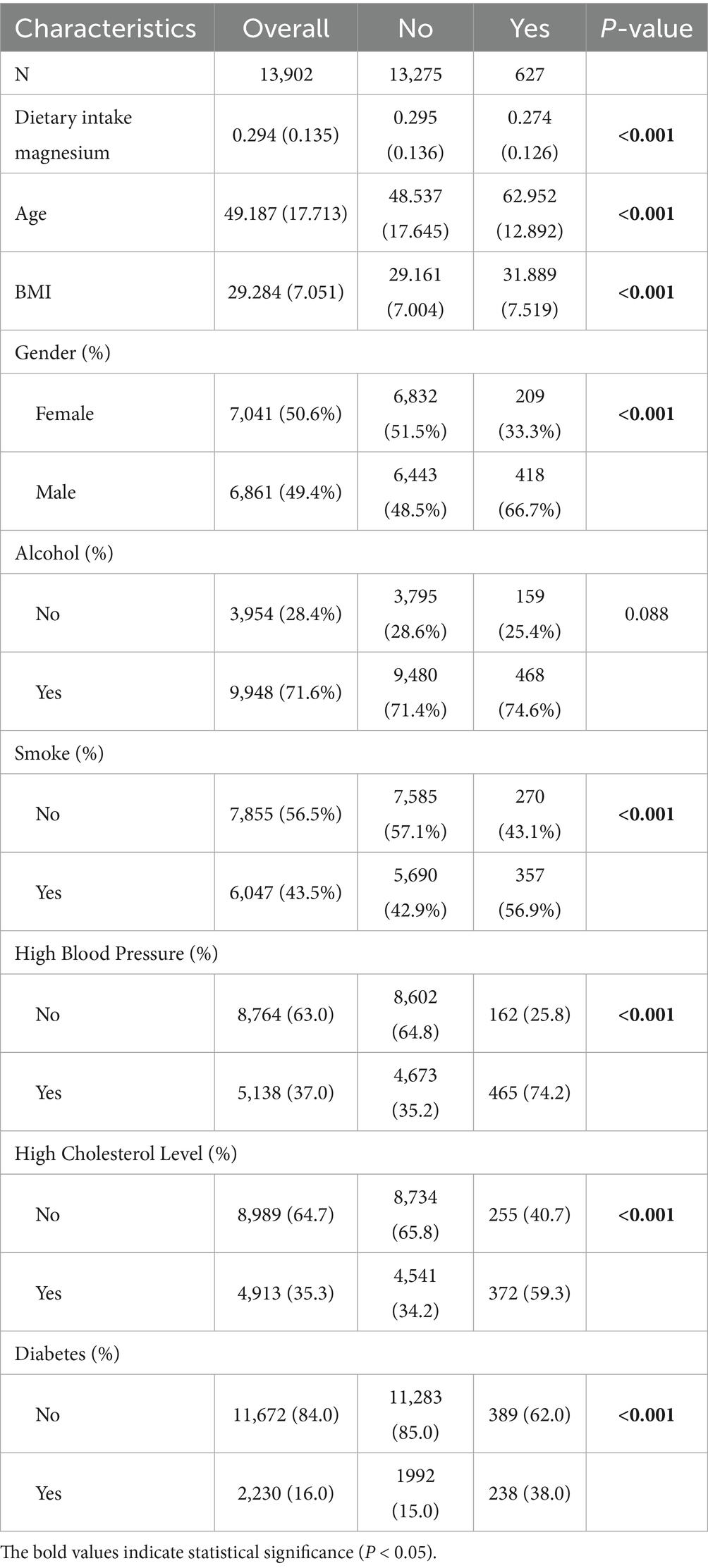Select the overall N value 13,902
This screenshot has width=708, height=1568.
[x=286, y=73]
